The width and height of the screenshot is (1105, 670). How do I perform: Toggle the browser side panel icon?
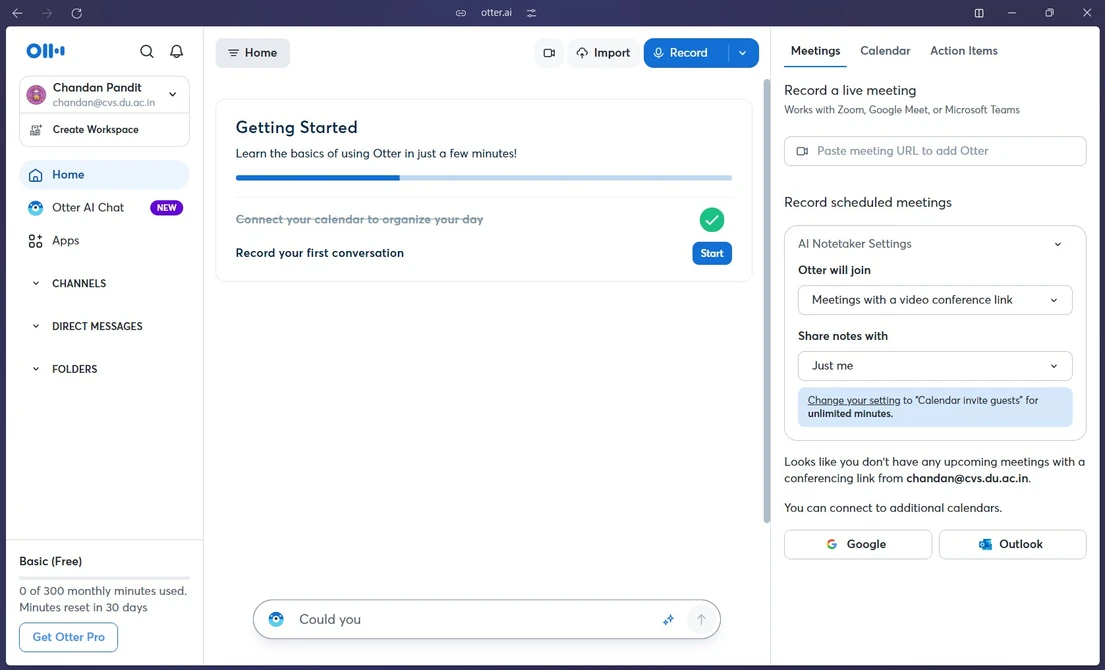(979, 13)
